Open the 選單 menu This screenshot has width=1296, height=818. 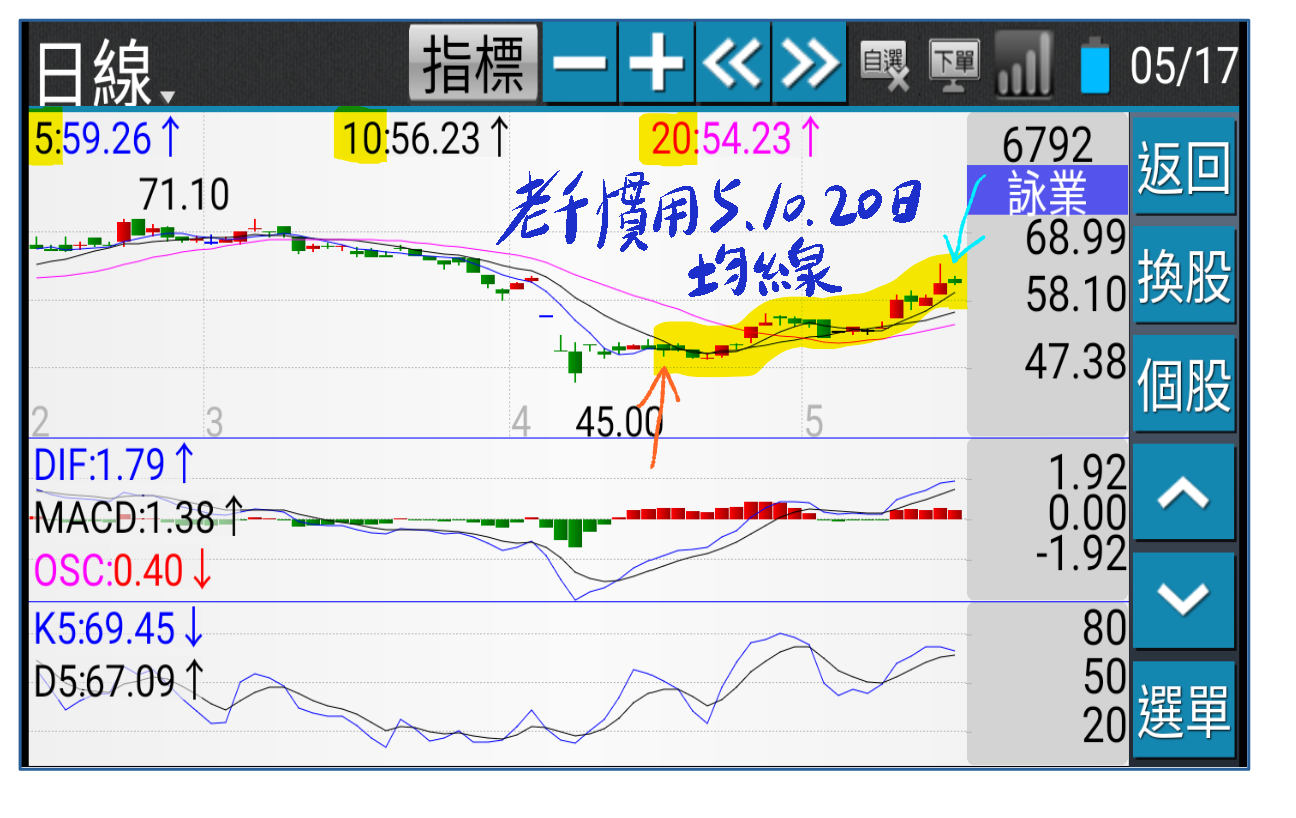[1183, 710]
